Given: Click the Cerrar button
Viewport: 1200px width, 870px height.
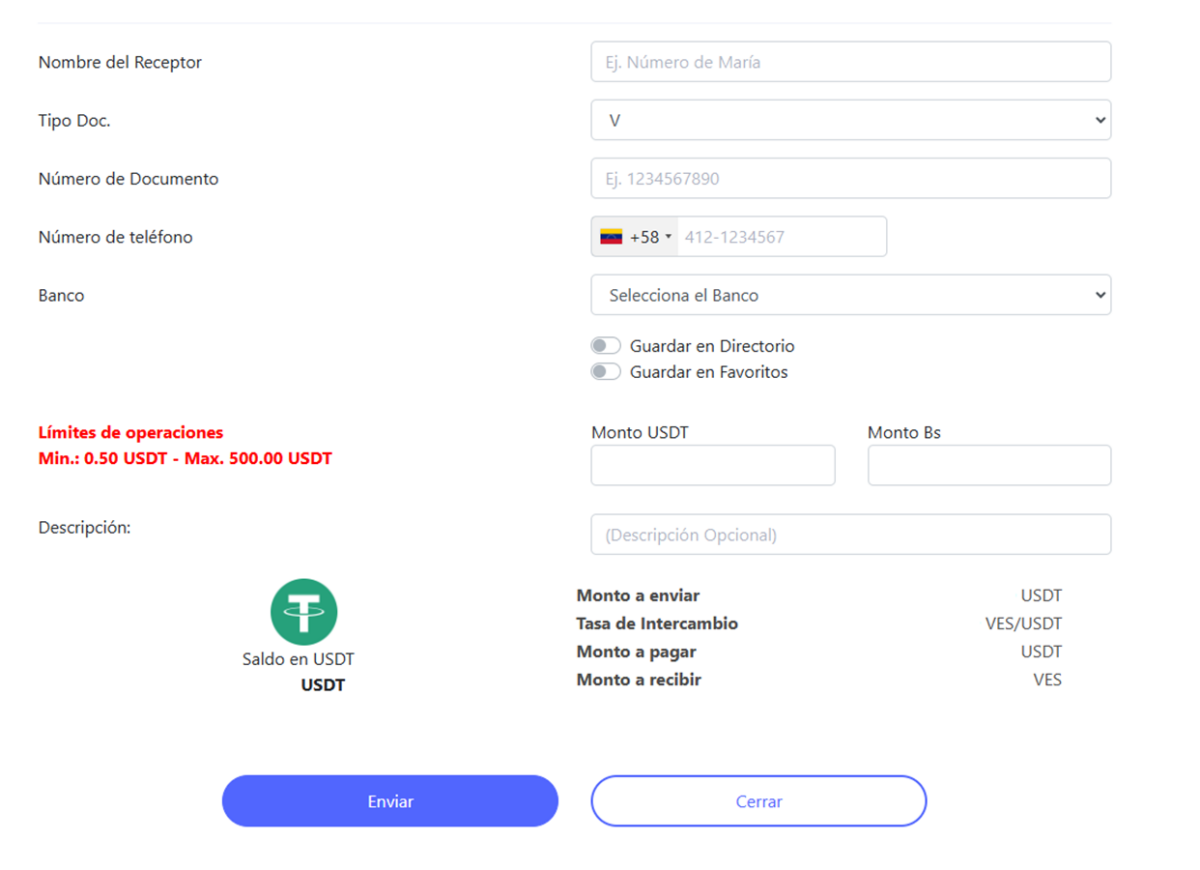Looking at the screenshot, I should click(x=758, y=801).
